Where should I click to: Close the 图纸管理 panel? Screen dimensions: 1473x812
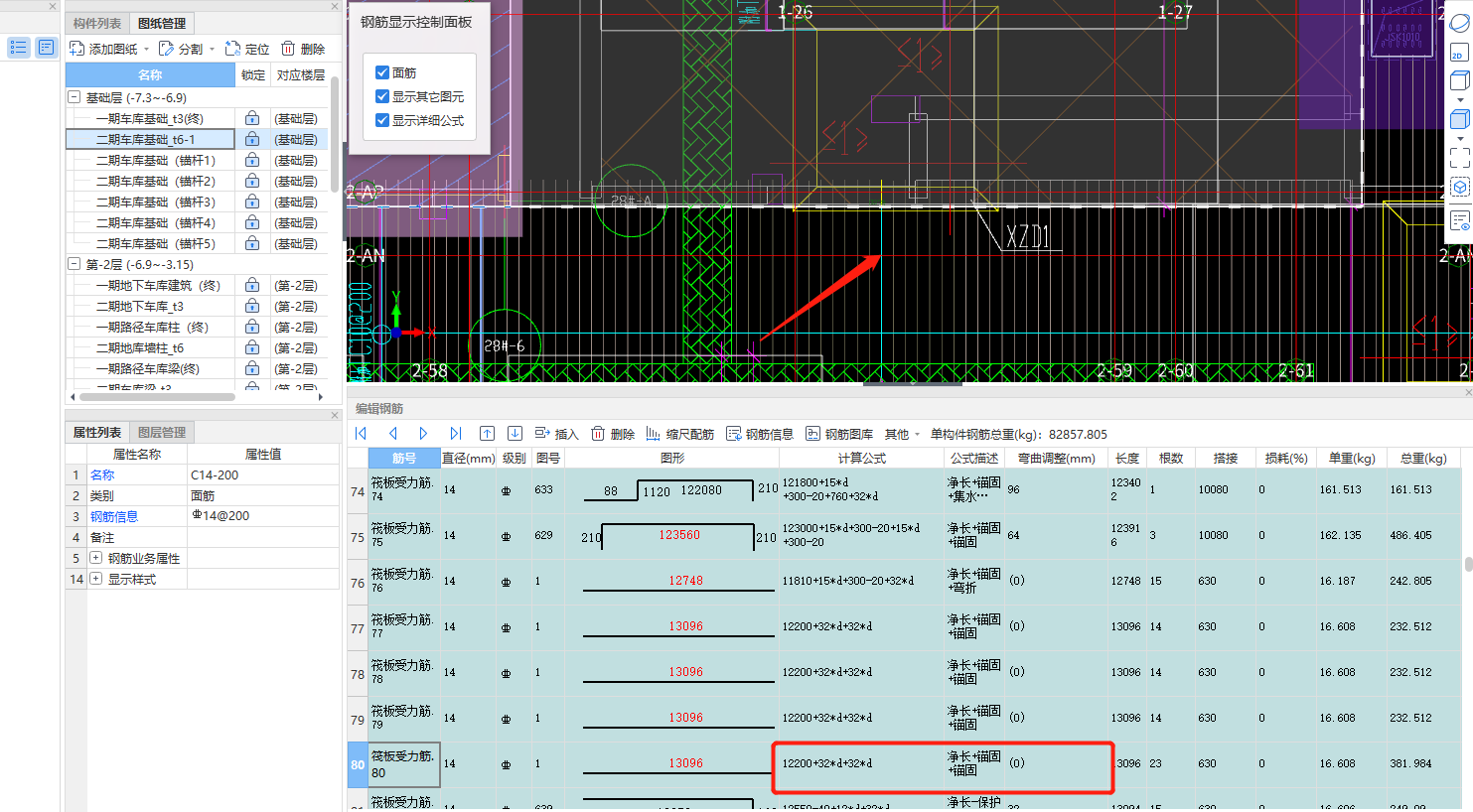[x=335, y=6]
